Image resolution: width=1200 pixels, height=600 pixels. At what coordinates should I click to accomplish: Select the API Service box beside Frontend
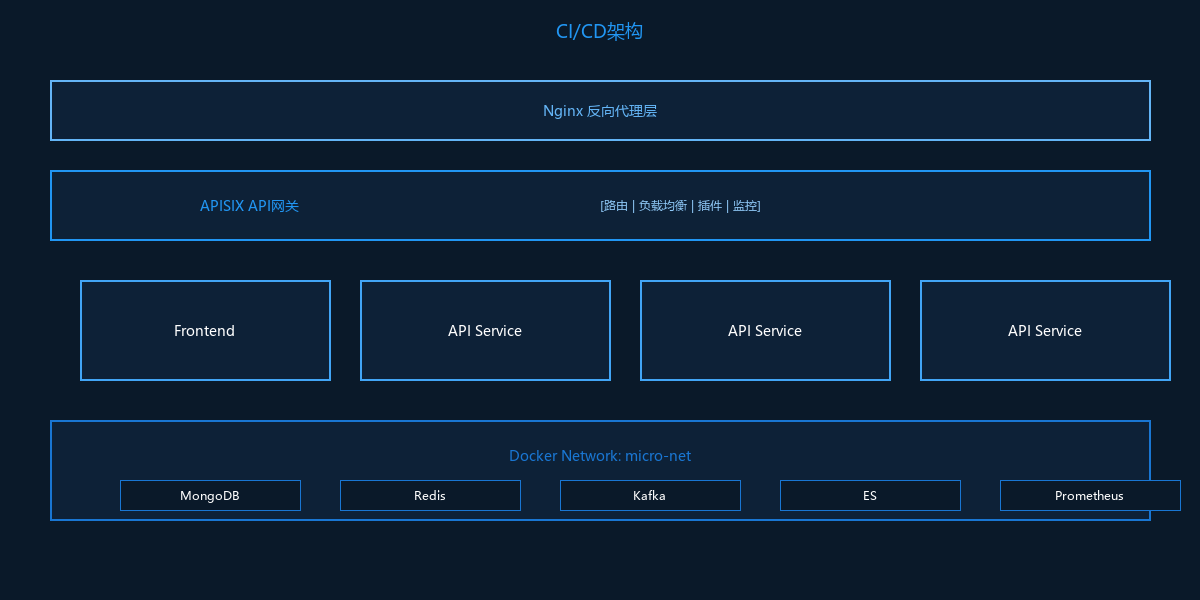tap(485, 330)
